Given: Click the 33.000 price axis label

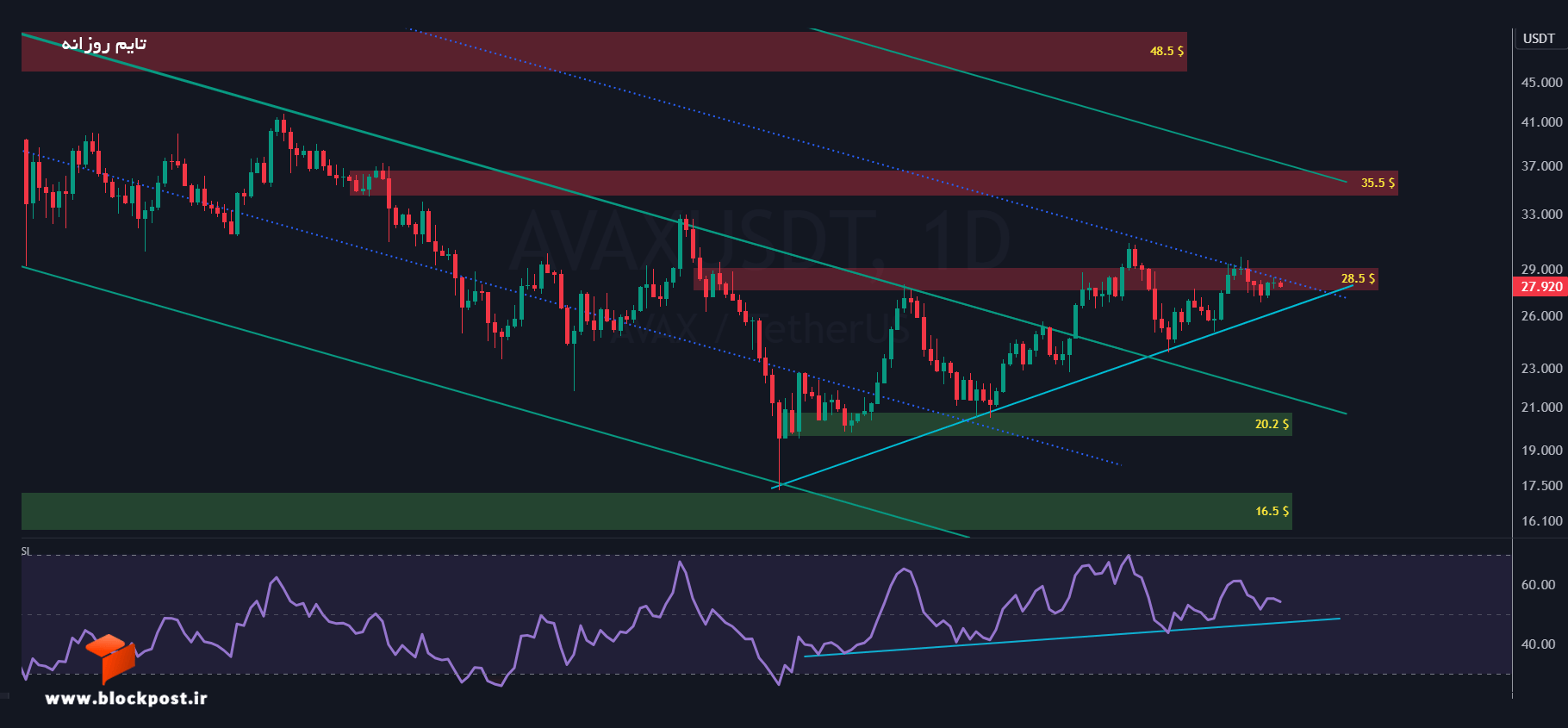Looking at the screenshot, I should click(1541, 215).
